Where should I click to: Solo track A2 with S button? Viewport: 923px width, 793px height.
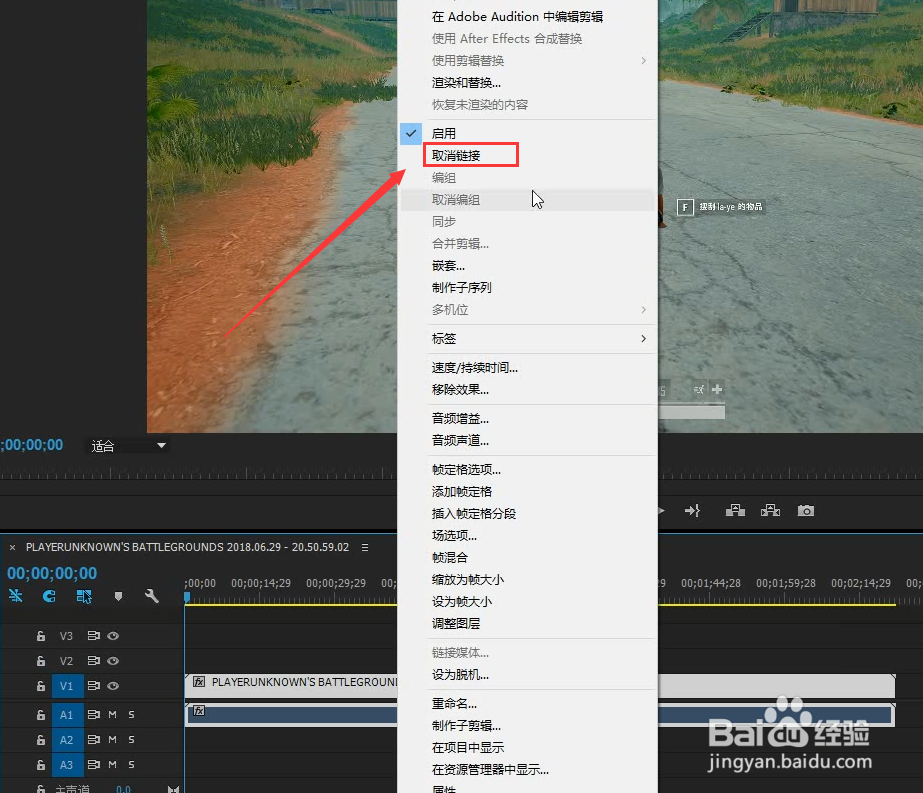coord(131,739)
